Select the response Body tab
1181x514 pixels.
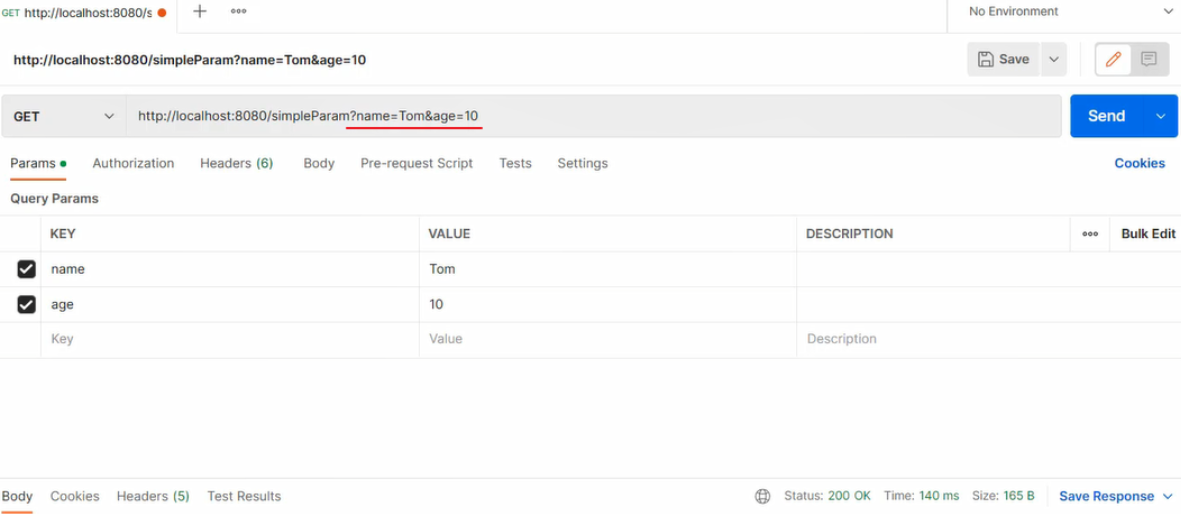(17, 496)
